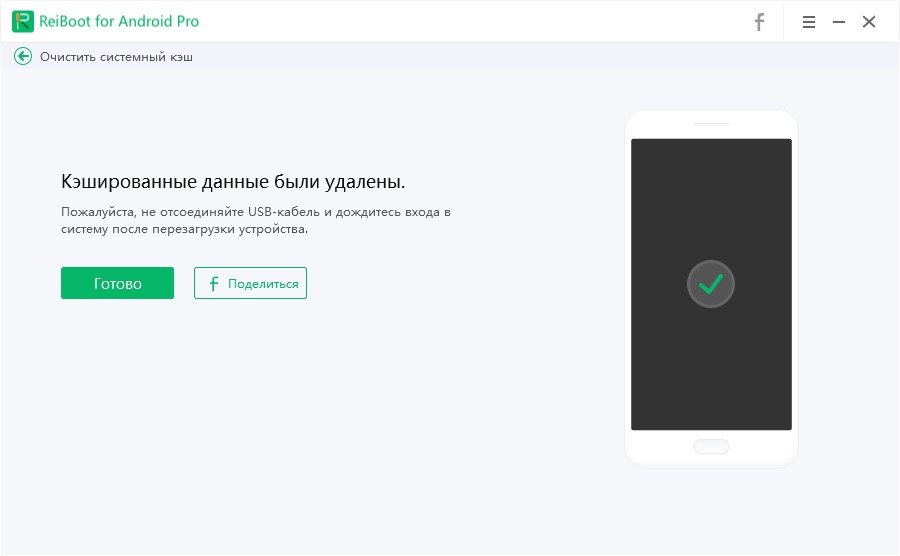The width and height of the screenshot is (900, 556).
Task: Click the Готово button
Action: tap(117, 283)
